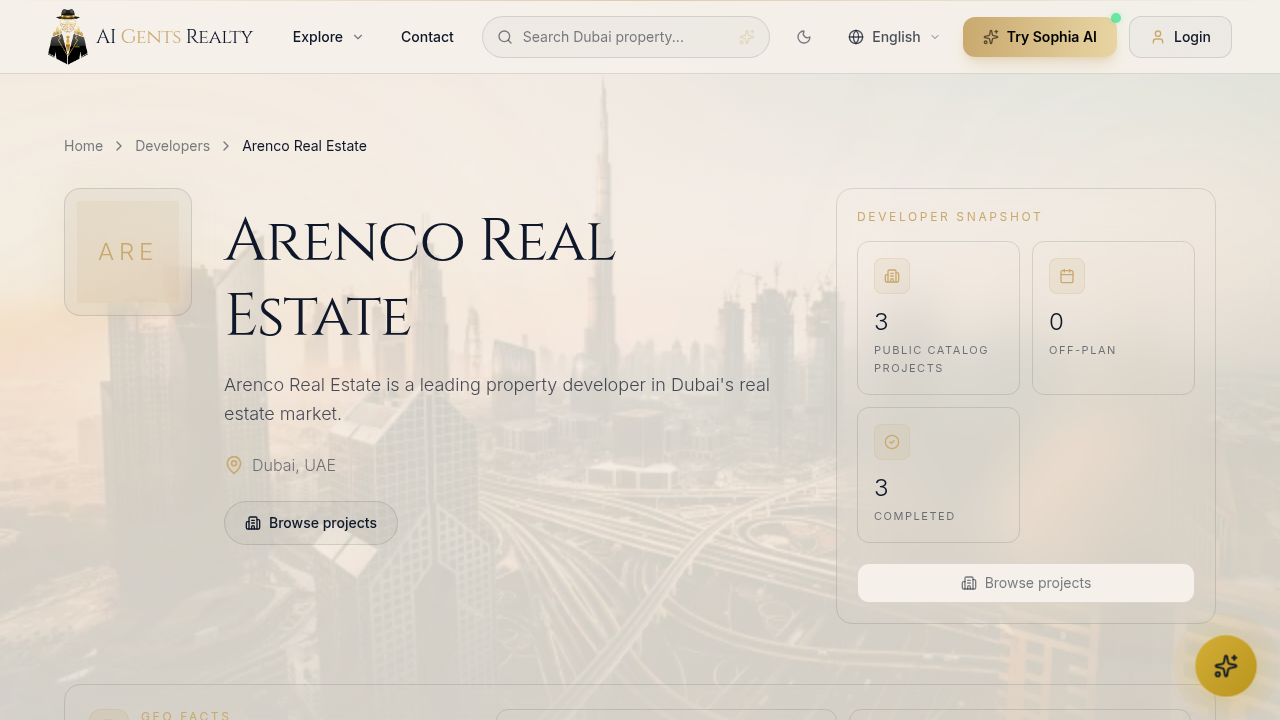
Task: Go to Developers breadcrumb
Action: [x=172, y=146]
